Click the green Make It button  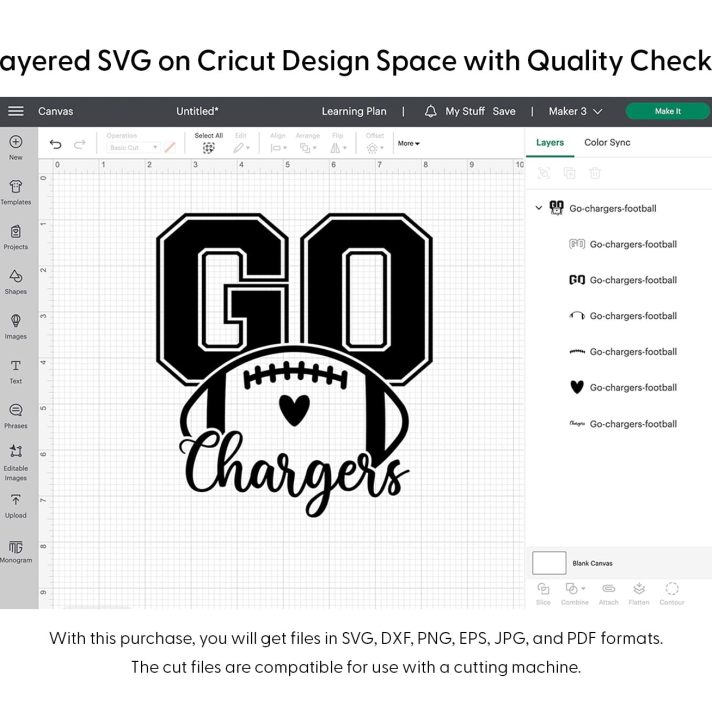click(x=668, y=111)
